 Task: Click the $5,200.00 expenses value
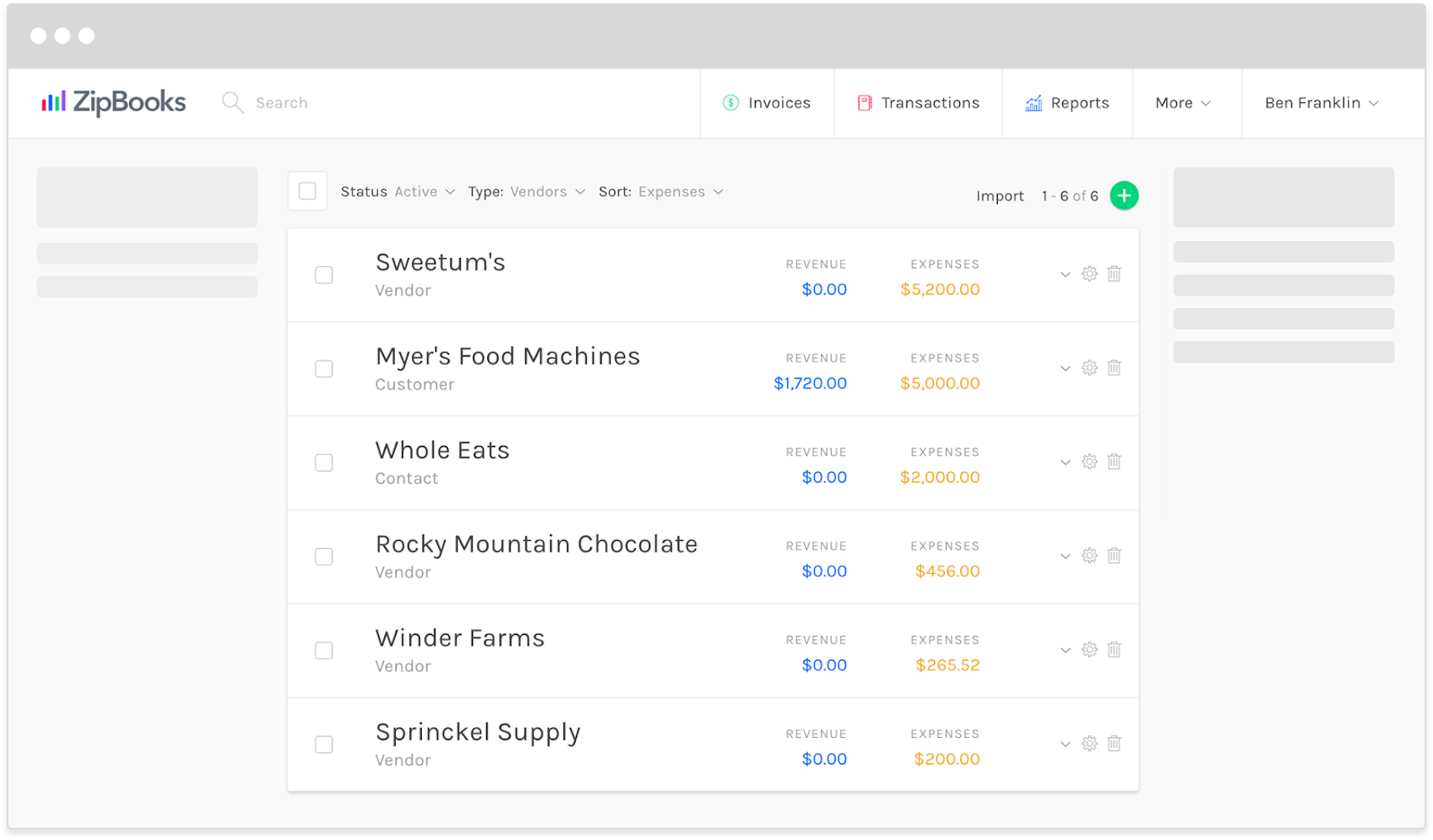point(940,289)
